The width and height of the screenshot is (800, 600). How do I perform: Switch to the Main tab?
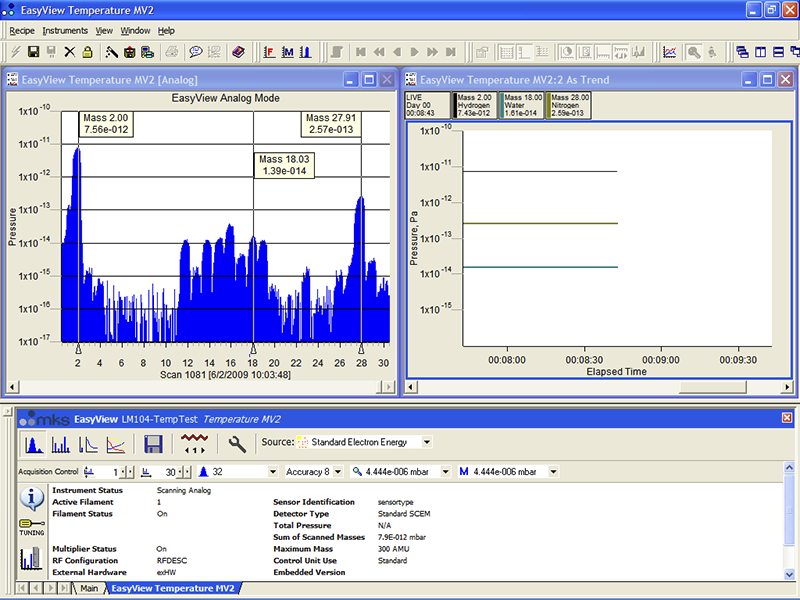89,589
